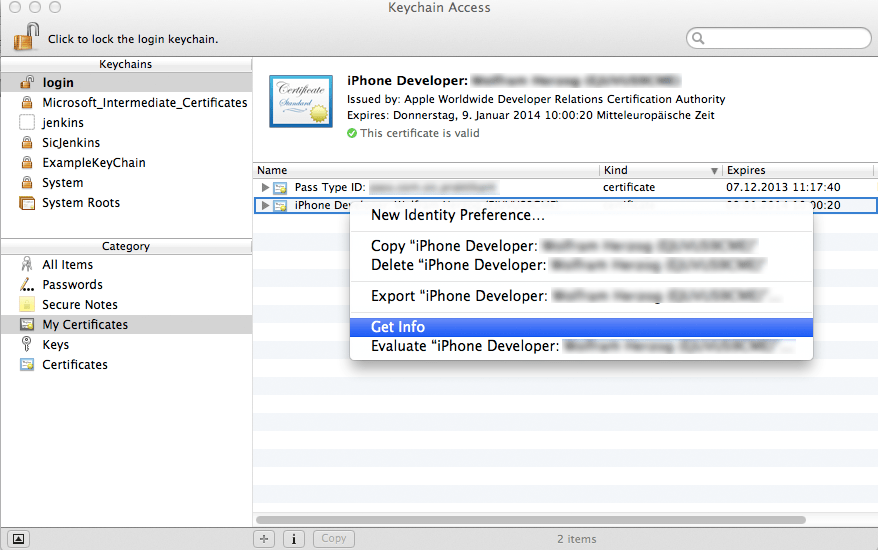The height and width of the screenshot is (550, 878).
Task: Expand the Pass Type ID certificate row
Action: pyautogui.click(x=265, y=187)
